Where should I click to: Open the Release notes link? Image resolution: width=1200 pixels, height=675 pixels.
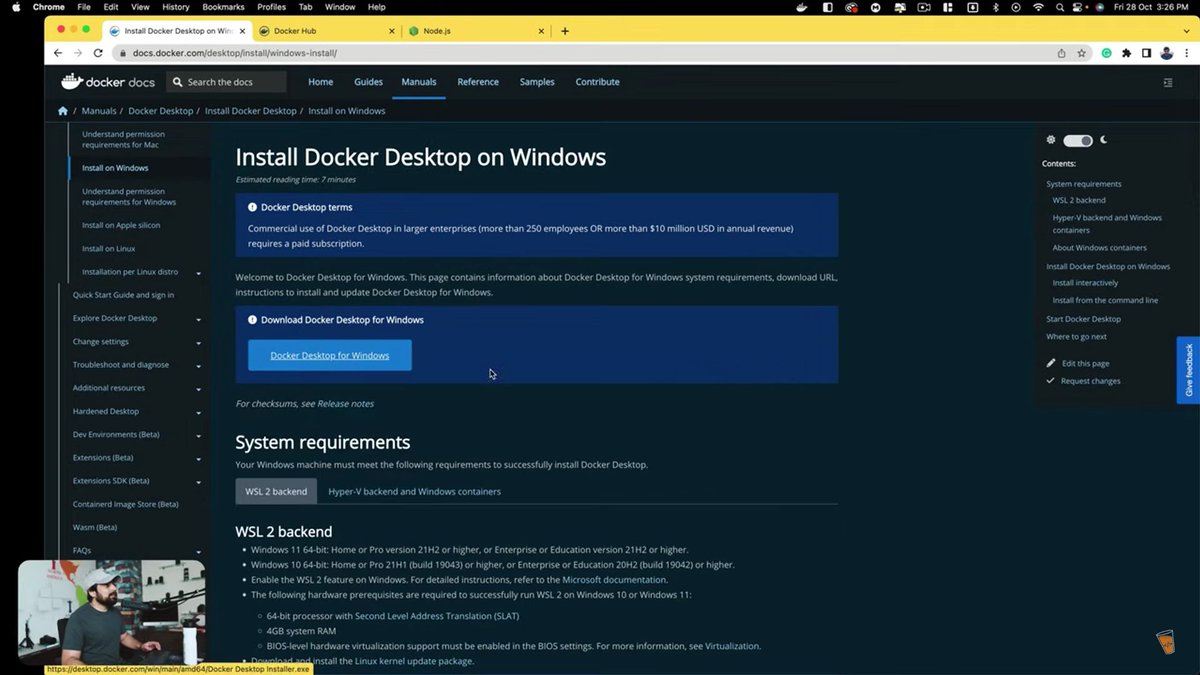[x=345, y=404]
